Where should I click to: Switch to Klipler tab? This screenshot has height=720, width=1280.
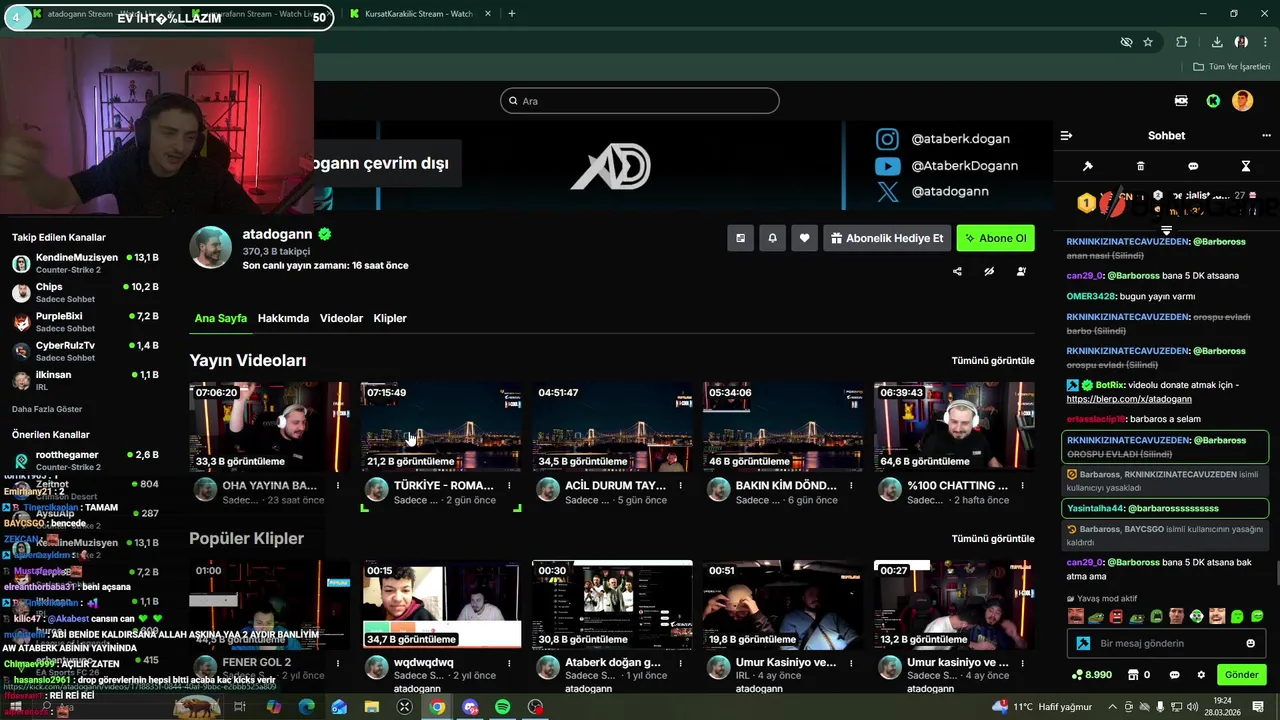click(x=390, y=318)
